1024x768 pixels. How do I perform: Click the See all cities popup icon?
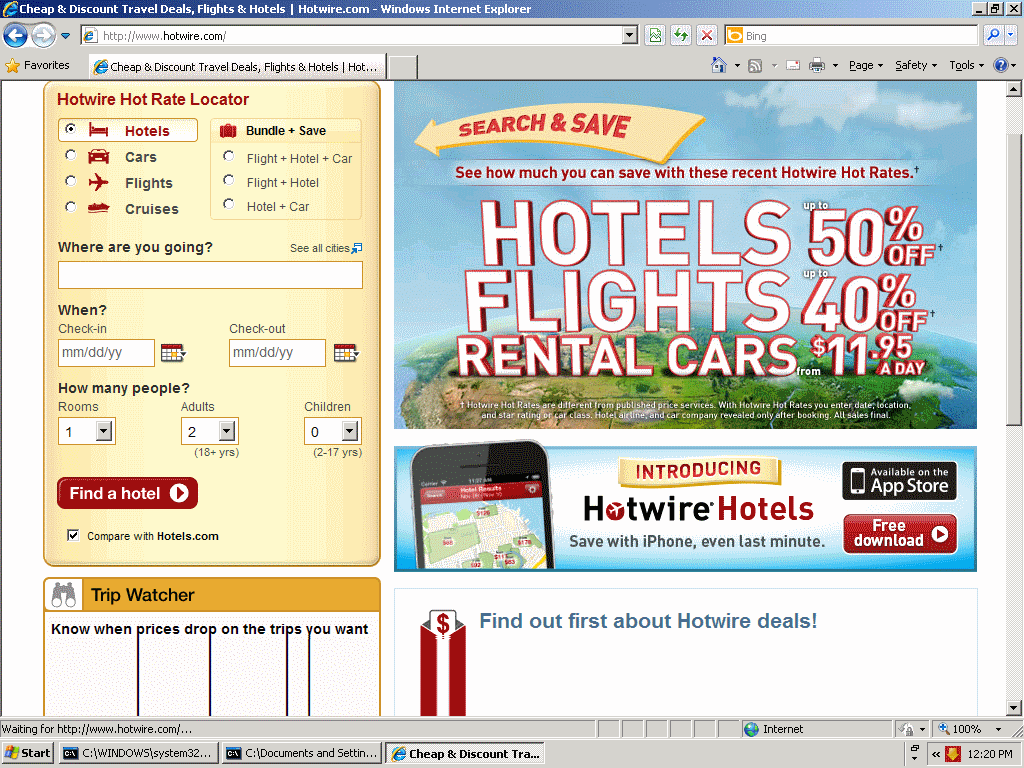click(x=357, y=248)
